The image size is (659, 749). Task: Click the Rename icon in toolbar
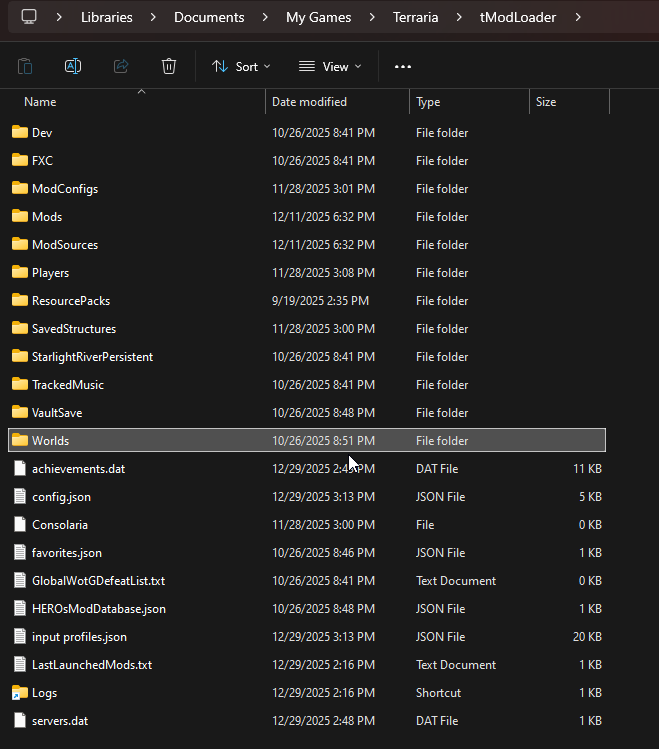click(73, 66)
